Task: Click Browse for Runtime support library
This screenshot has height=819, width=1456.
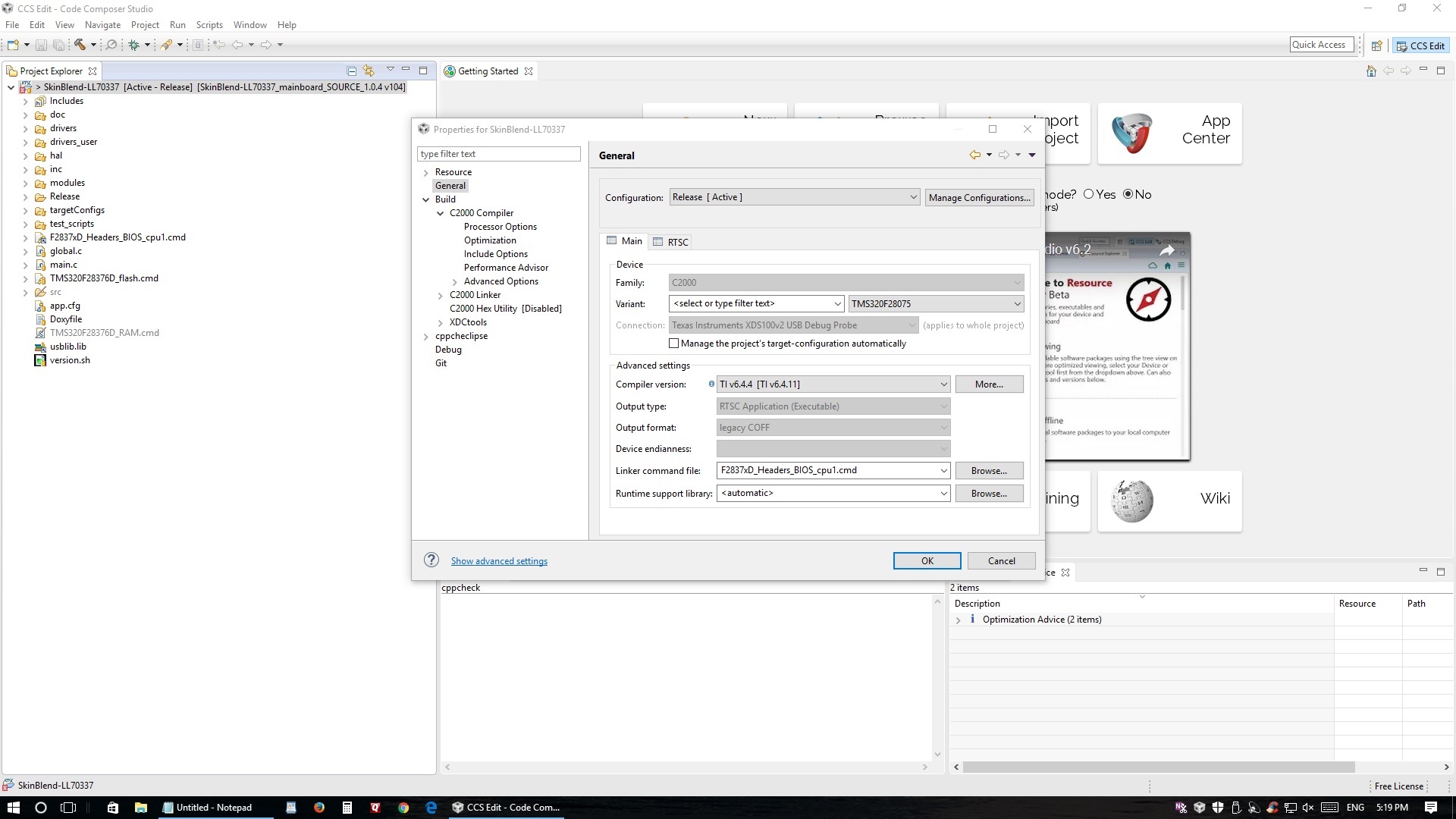Action: pyautogui.click(x=989, y=493)
